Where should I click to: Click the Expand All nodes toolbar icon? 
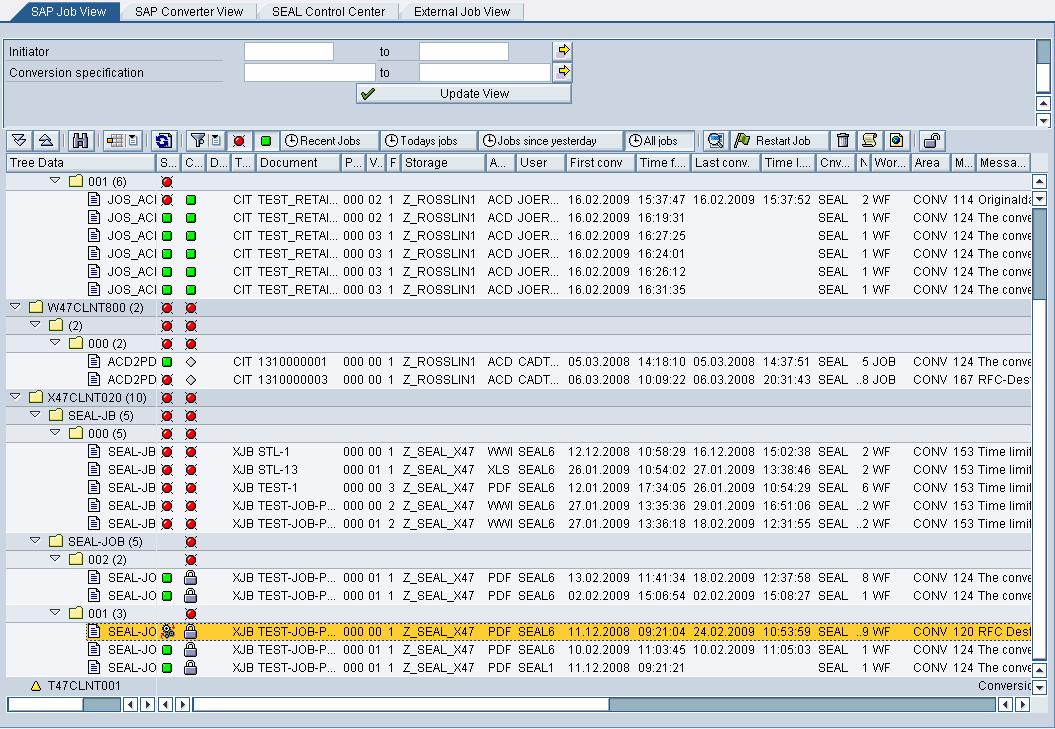point(19,141)
